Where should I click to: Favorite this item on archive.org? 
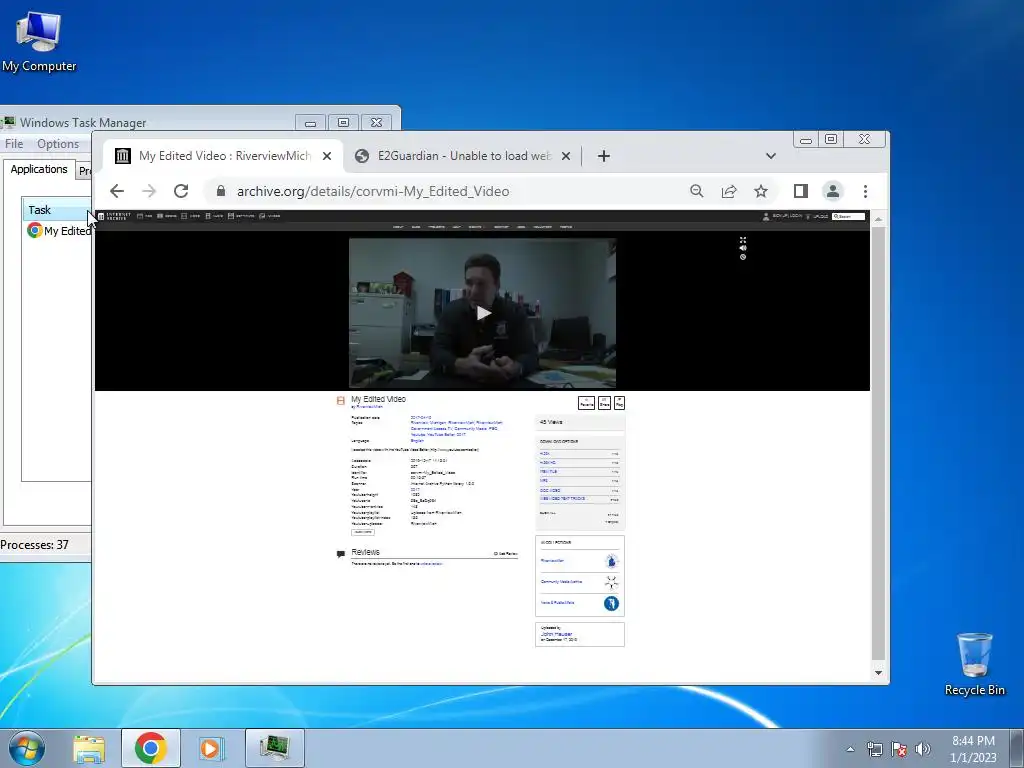586,403
